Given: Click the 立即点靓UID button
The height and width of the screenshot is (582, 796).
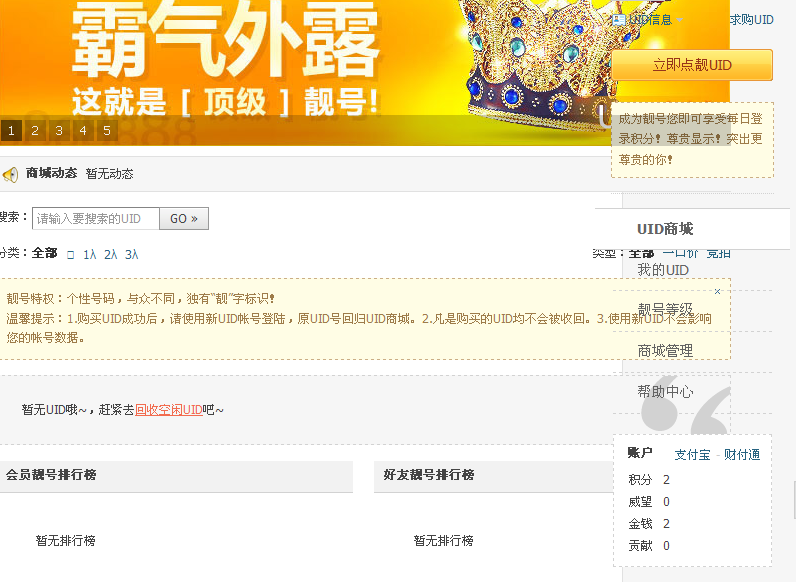Looking at the screenshot, I should point(692,65).
